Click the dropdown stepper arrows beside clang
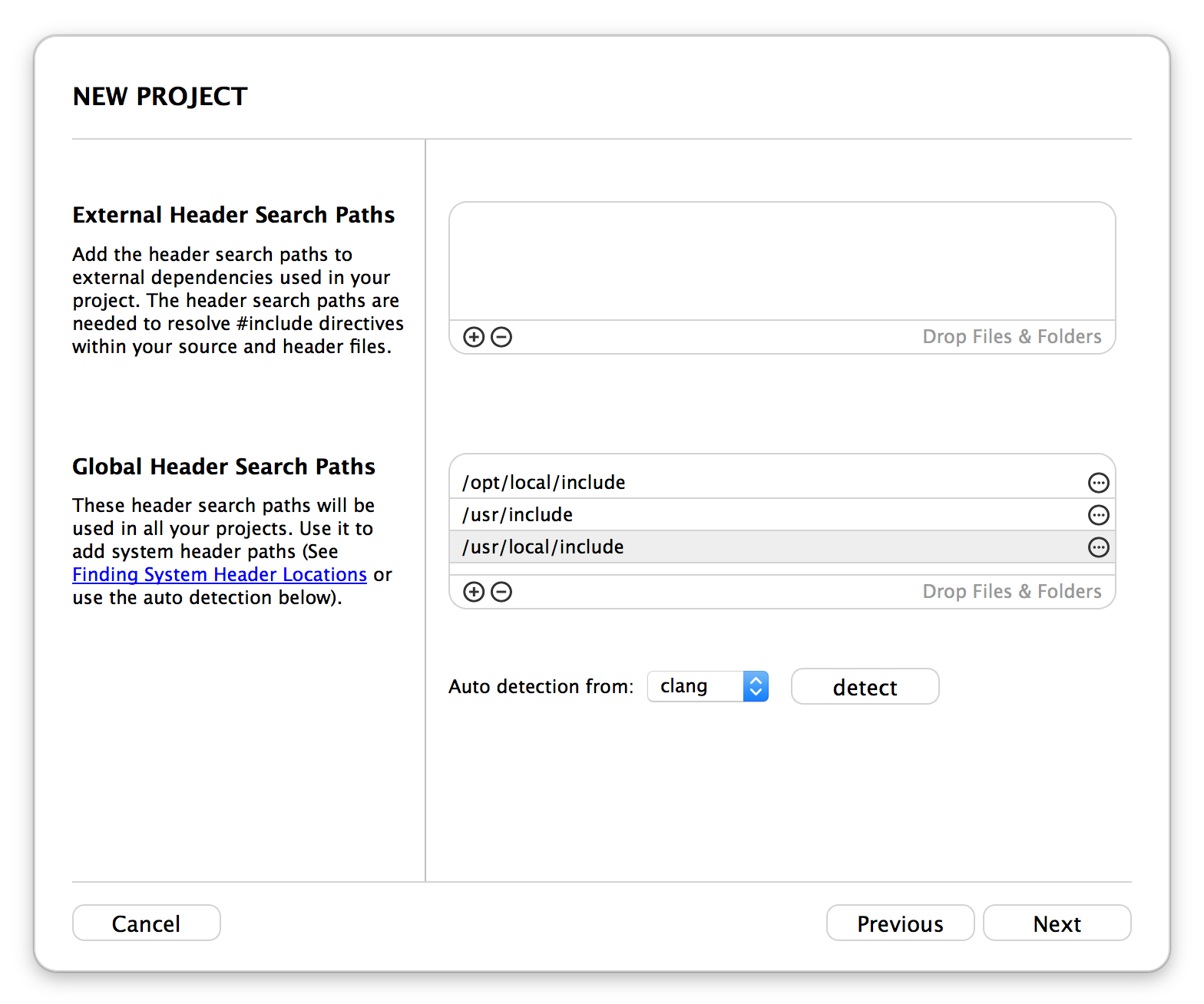Screen dimensions: 1204x1004 coord(756,686)
